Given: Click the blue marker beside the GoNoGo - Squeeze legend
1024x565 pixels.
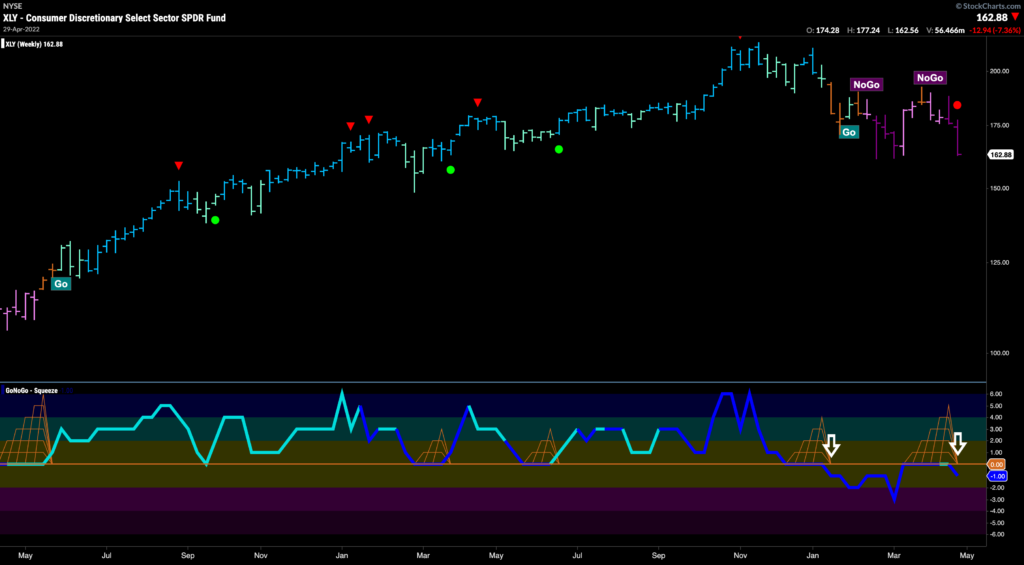Looking at the screenshot, I should click(3, 391).
